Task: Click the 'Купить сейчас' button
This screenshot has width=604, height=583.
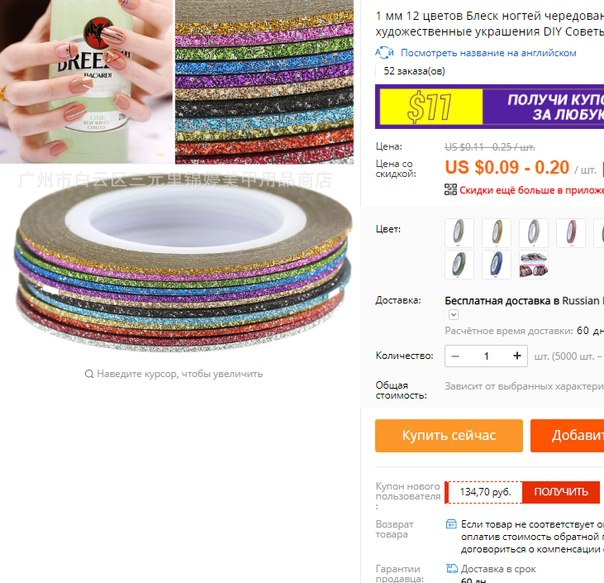Action: [x=449, y=435]
